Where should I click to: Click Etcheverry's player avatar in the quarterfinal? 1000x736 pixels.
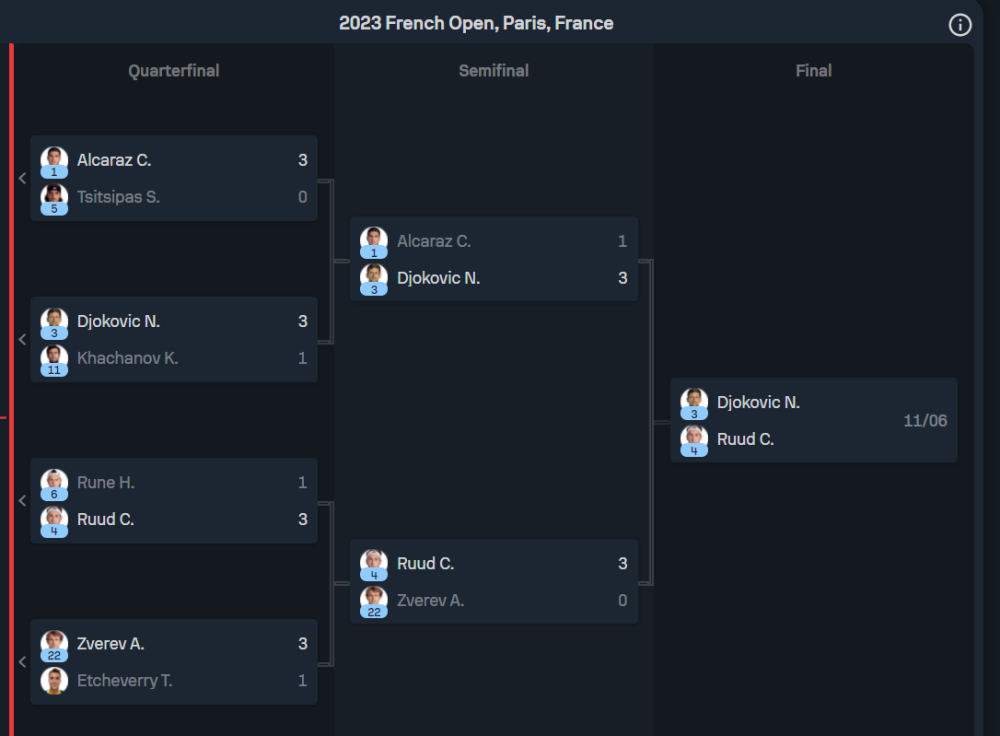54,680
